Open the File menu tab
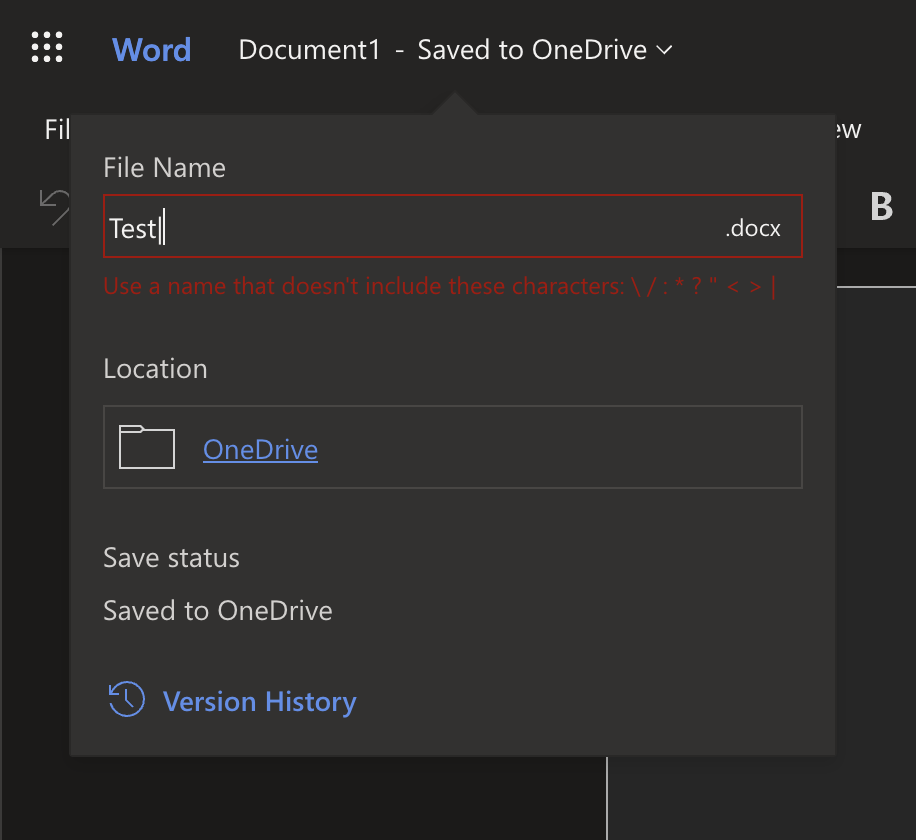The width and height of the screenshot is (916, 840). tap(57, 129)
